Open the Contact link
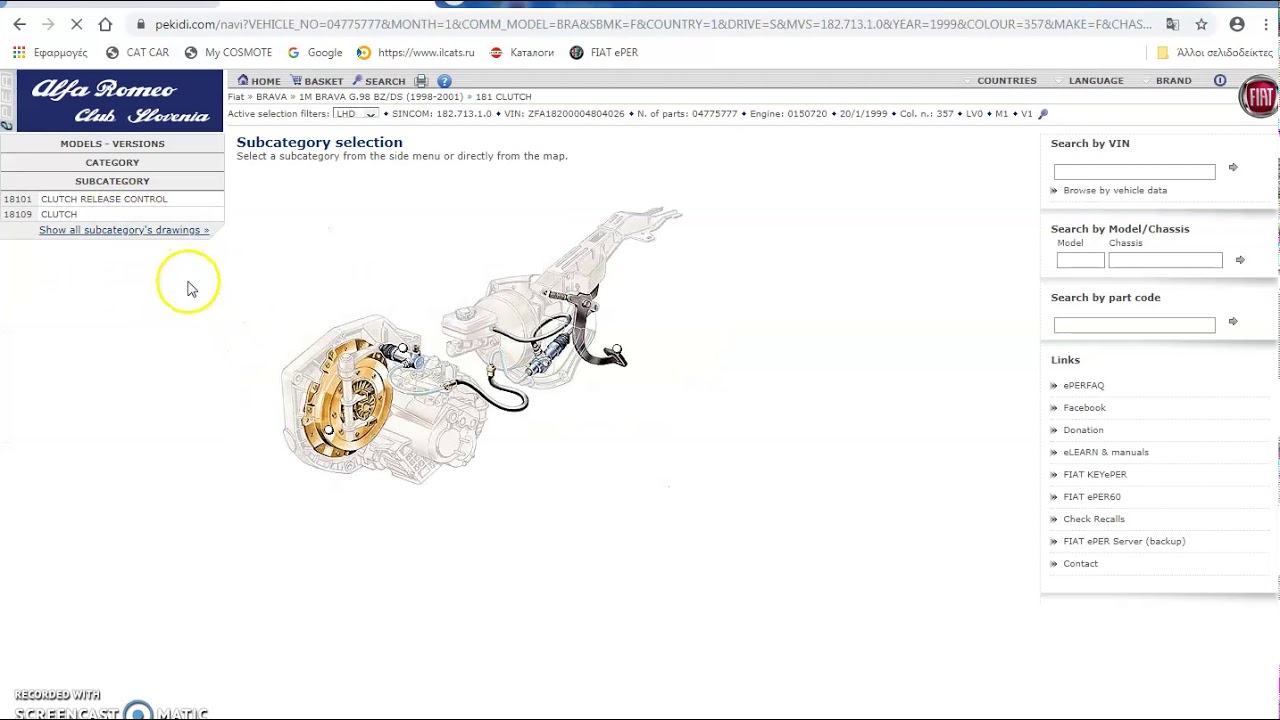Image resolution: width=1280 pixels, height=720 pixels. click(x=1080, y=564)
